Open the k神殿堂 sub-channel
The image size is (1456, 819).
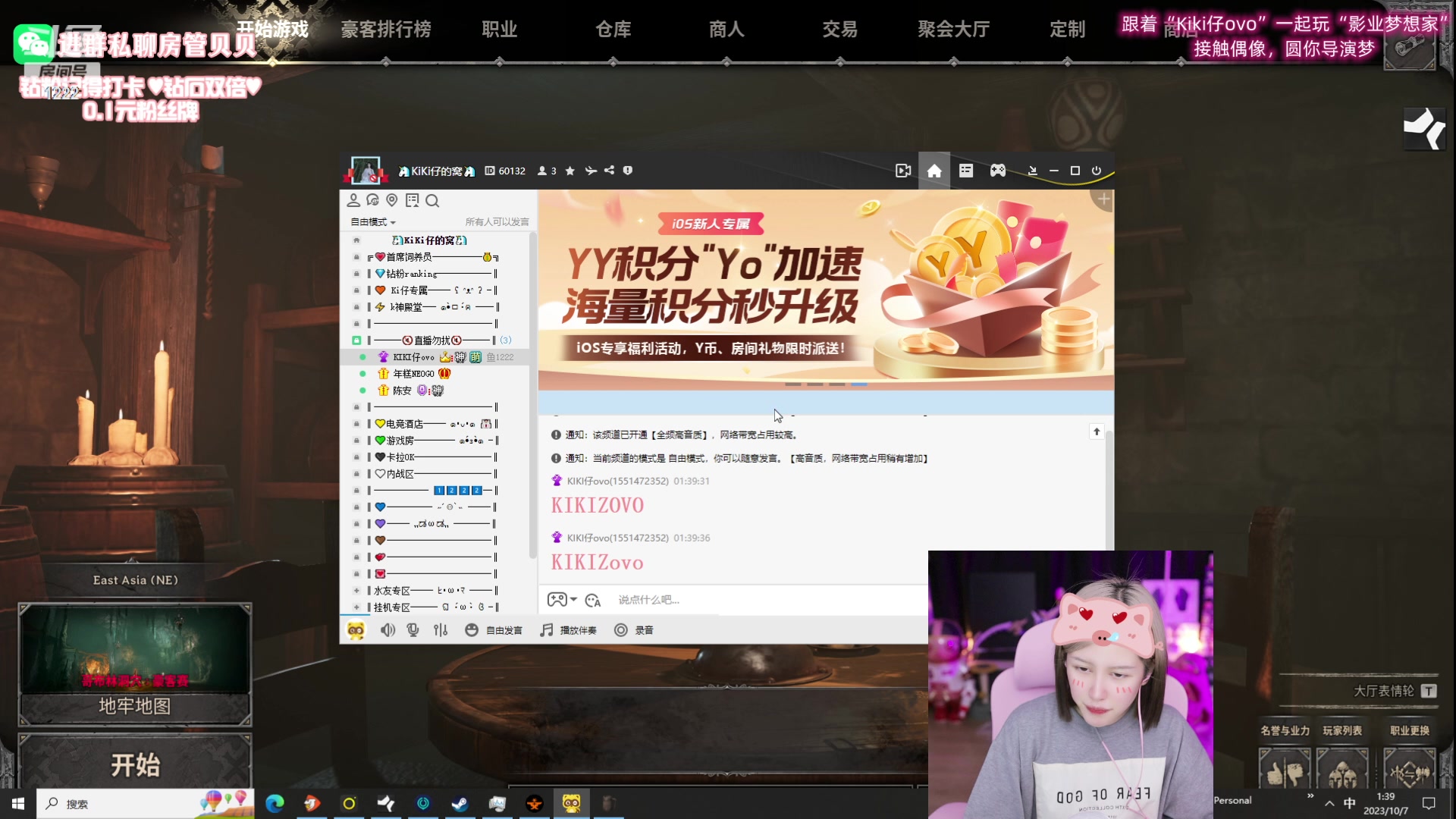click(x=435, y=307)
